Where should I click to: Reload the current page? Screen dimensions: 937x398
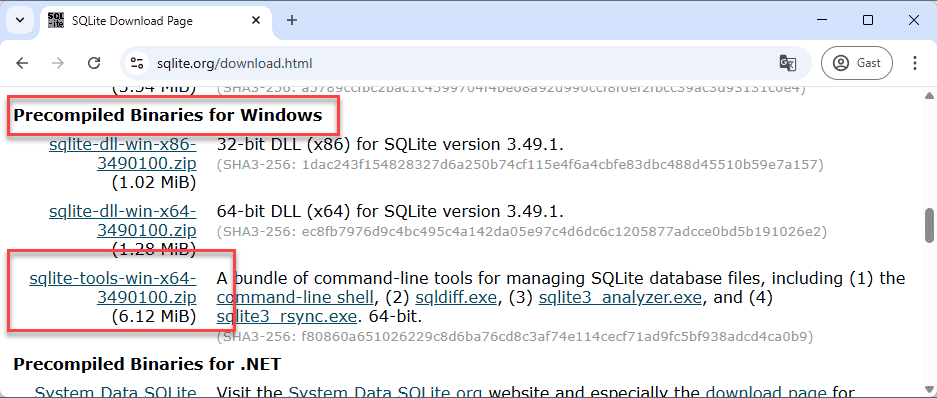coord(94,63)
